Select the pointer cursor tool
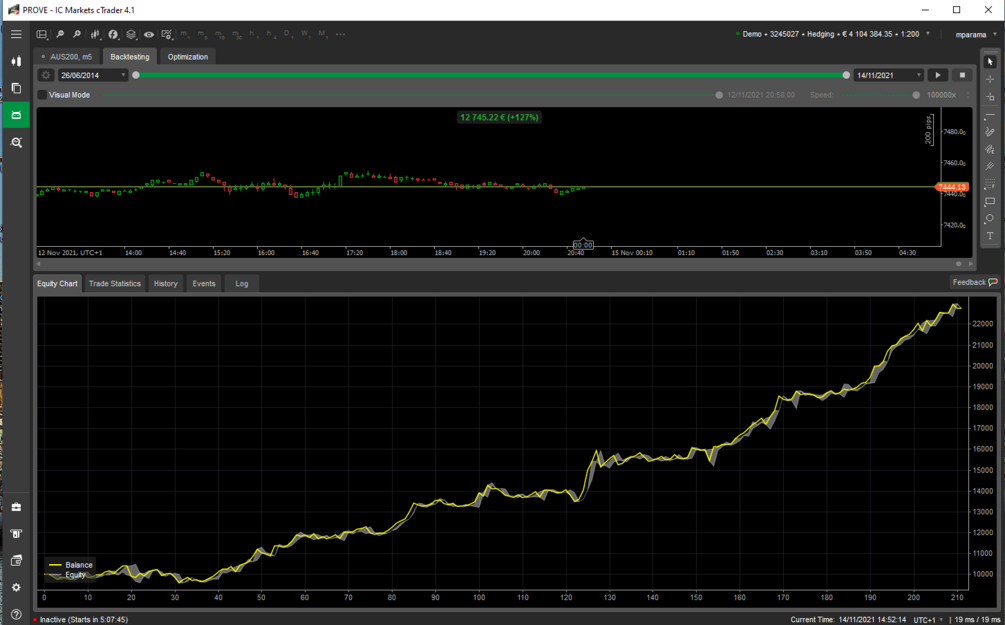The height and width of the screenshot is (625, 1005). [x=990, y=62]
